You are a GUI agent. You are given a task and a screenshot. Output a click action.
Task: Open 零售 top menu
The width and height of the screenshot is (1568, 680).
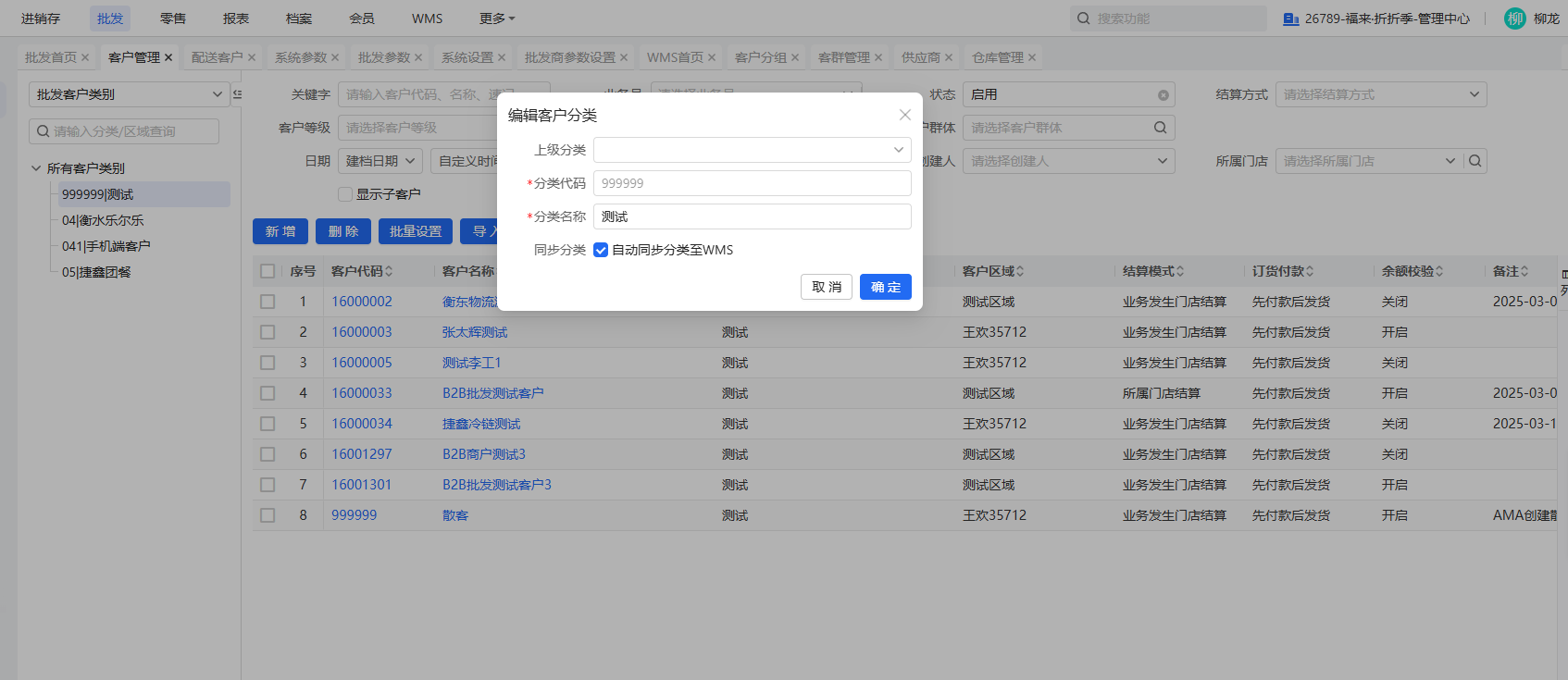click(173, 19)
